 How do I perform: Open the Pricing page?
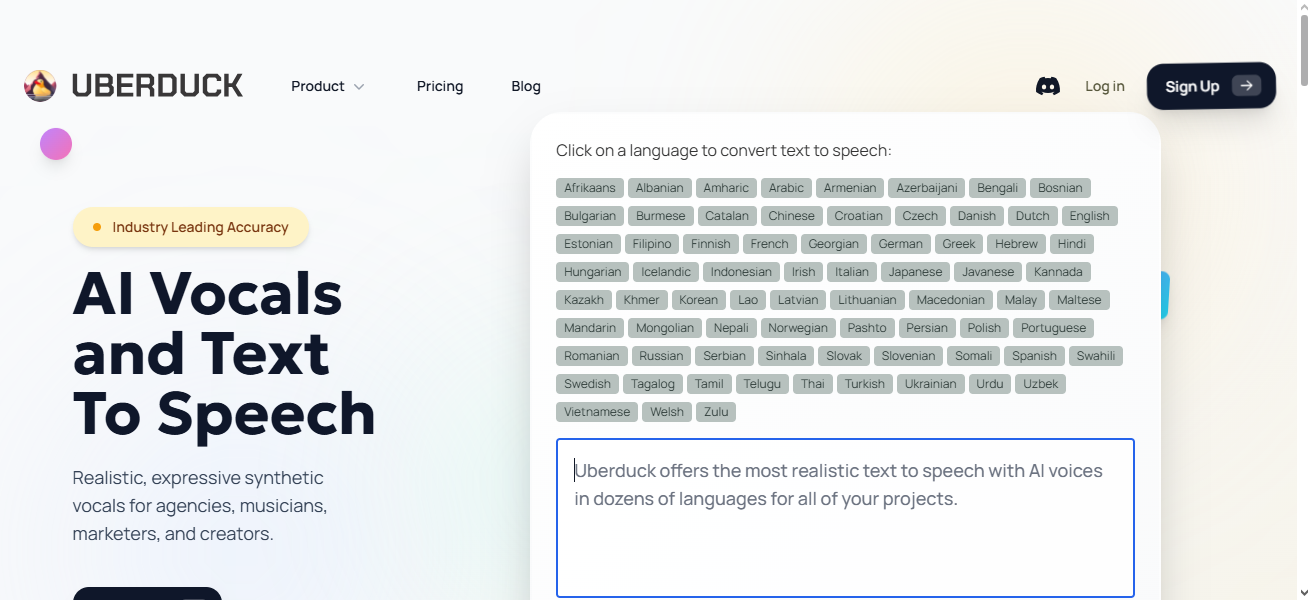coord(440,86)
